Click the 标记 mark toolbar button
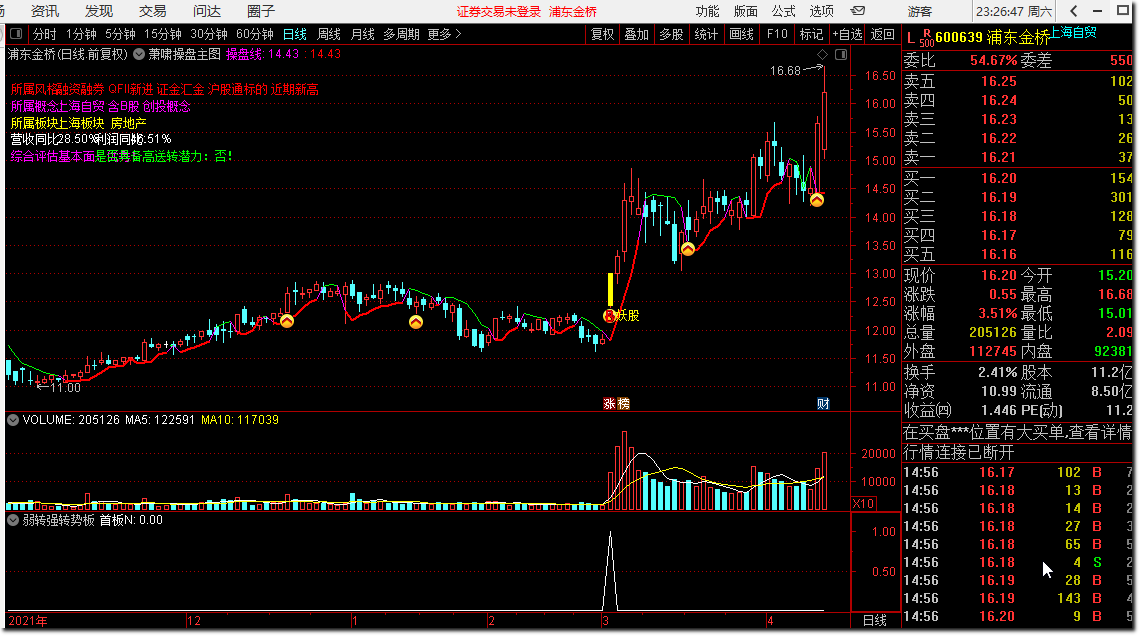The height and width of the screenshot is (636, 1141). click(811, 34)
